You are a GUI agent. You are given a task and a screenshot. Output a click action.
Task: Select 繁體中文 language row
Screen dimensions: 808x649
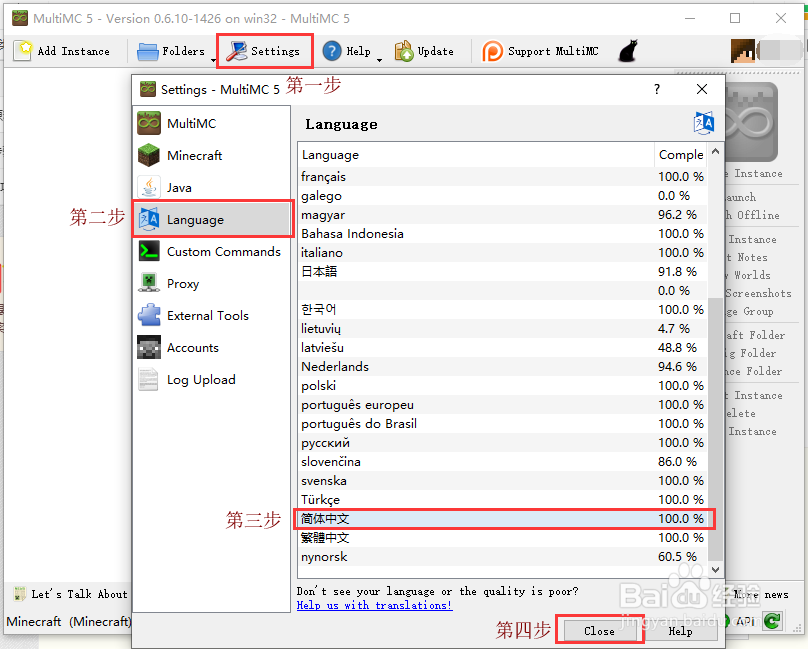pos(502,538)
